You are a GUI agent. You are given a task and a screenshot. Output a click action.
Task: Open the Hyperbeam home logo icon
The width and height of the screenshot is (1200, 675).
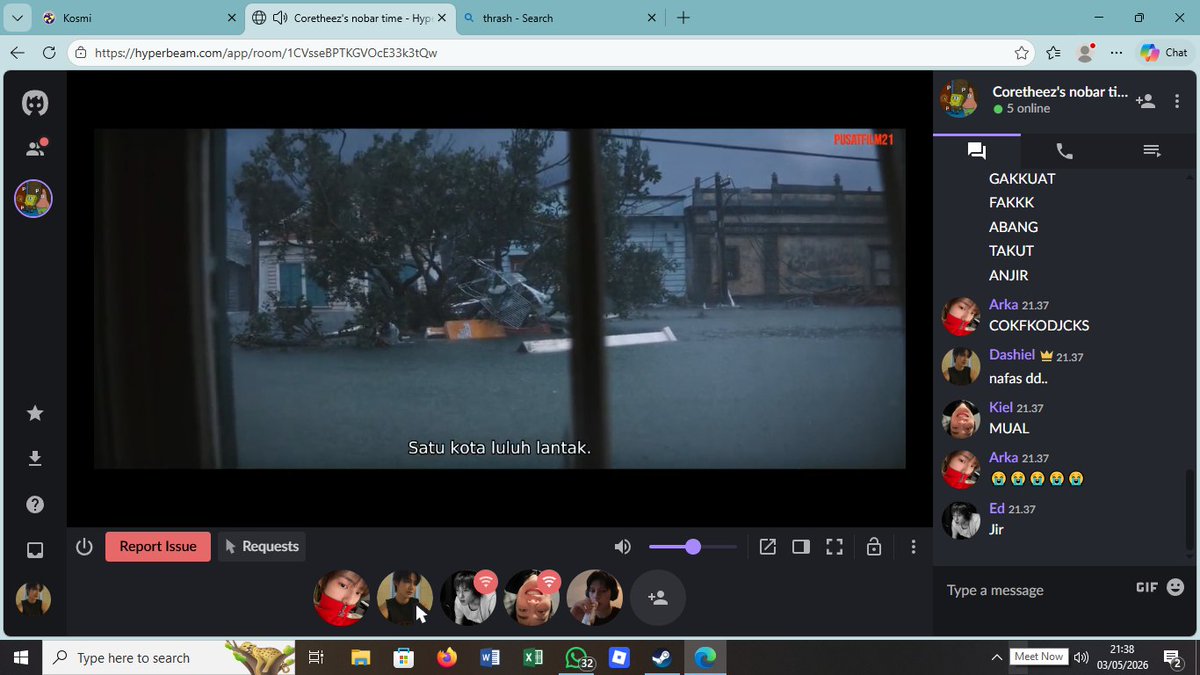click(35, 102)
